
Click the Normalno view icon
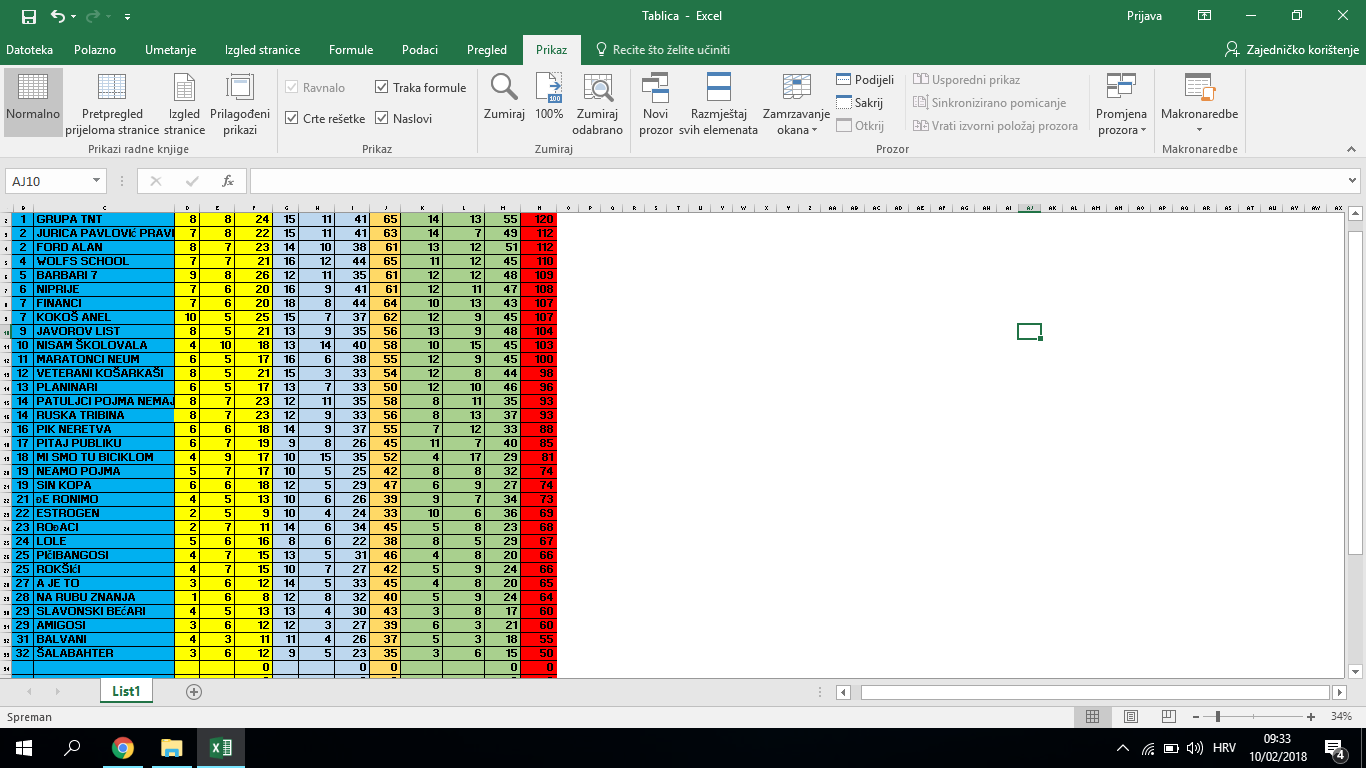pos(33,90)
